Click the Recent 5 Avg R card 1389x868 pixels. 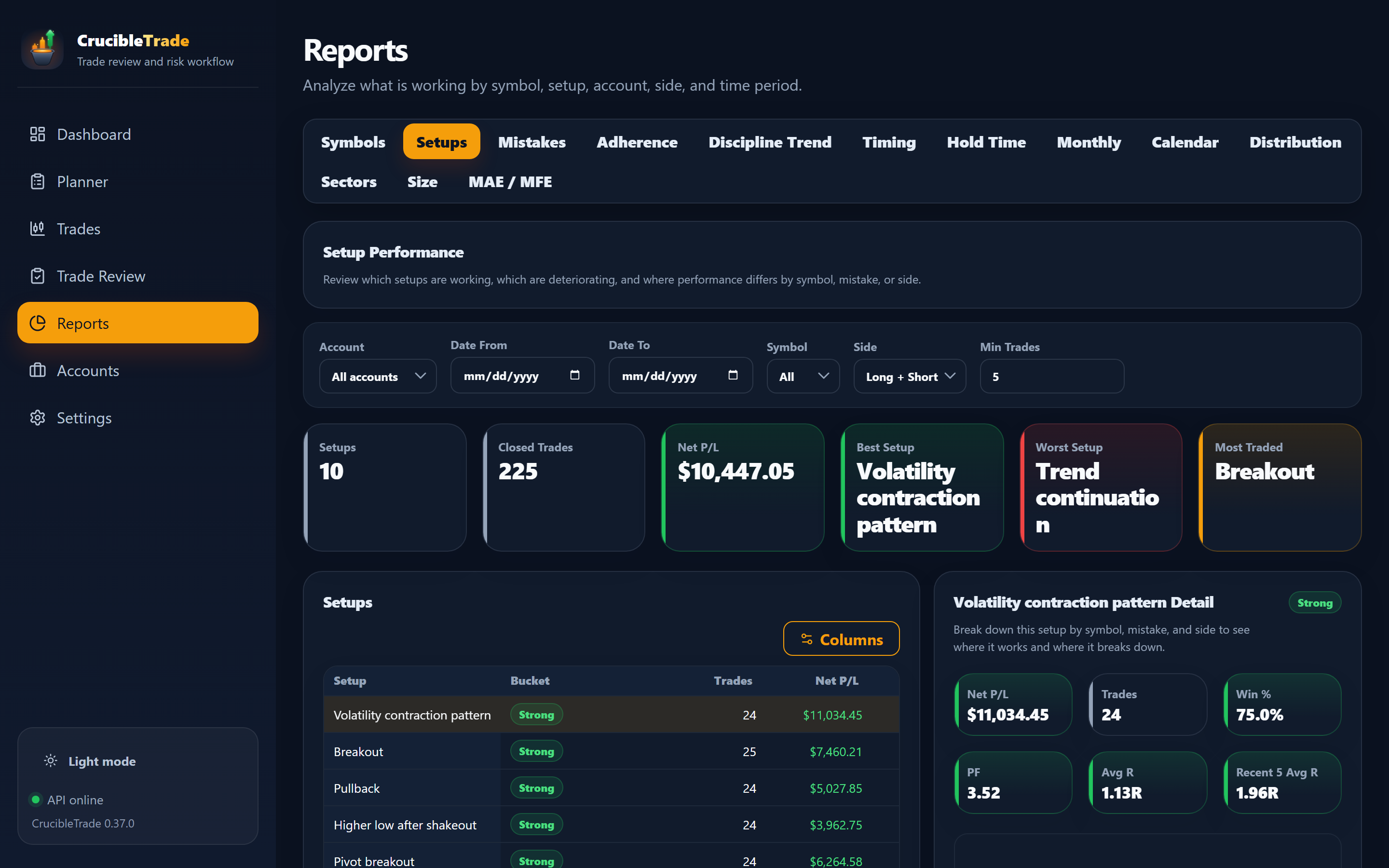tap(1282, 783)
